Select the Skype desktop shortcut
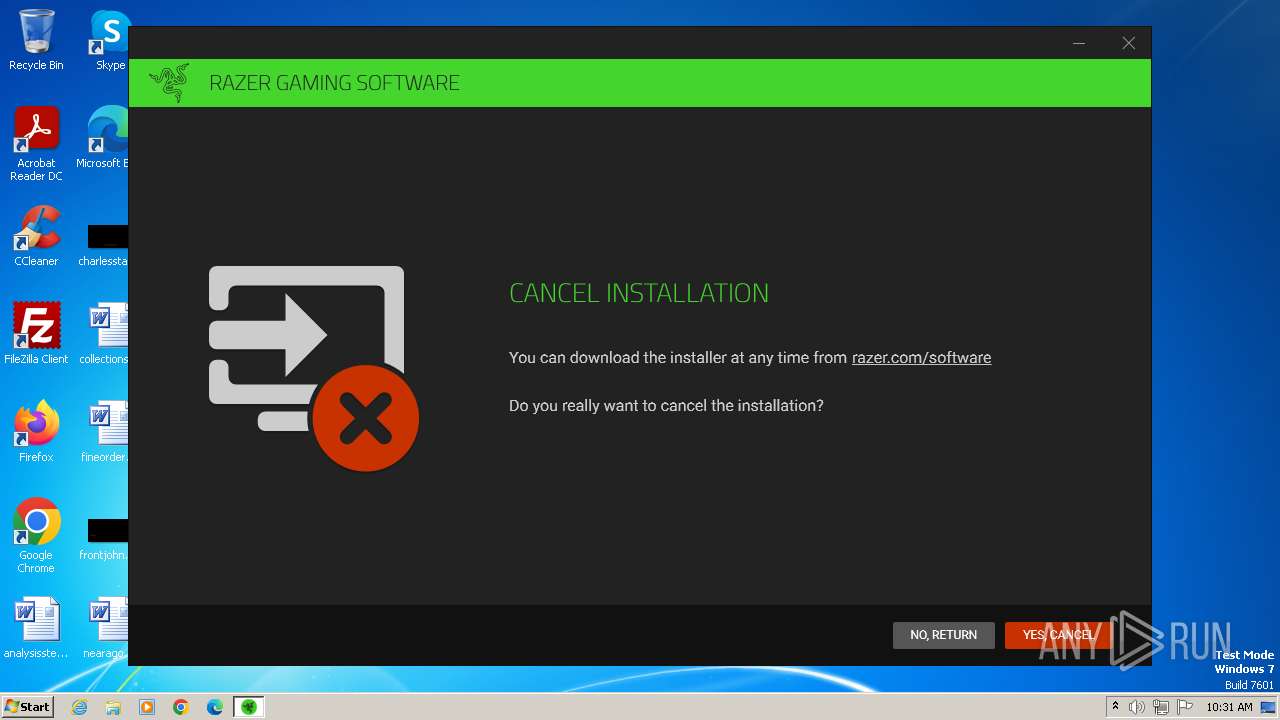Screen dimensions: 1280x720 [x=109, y=40]
